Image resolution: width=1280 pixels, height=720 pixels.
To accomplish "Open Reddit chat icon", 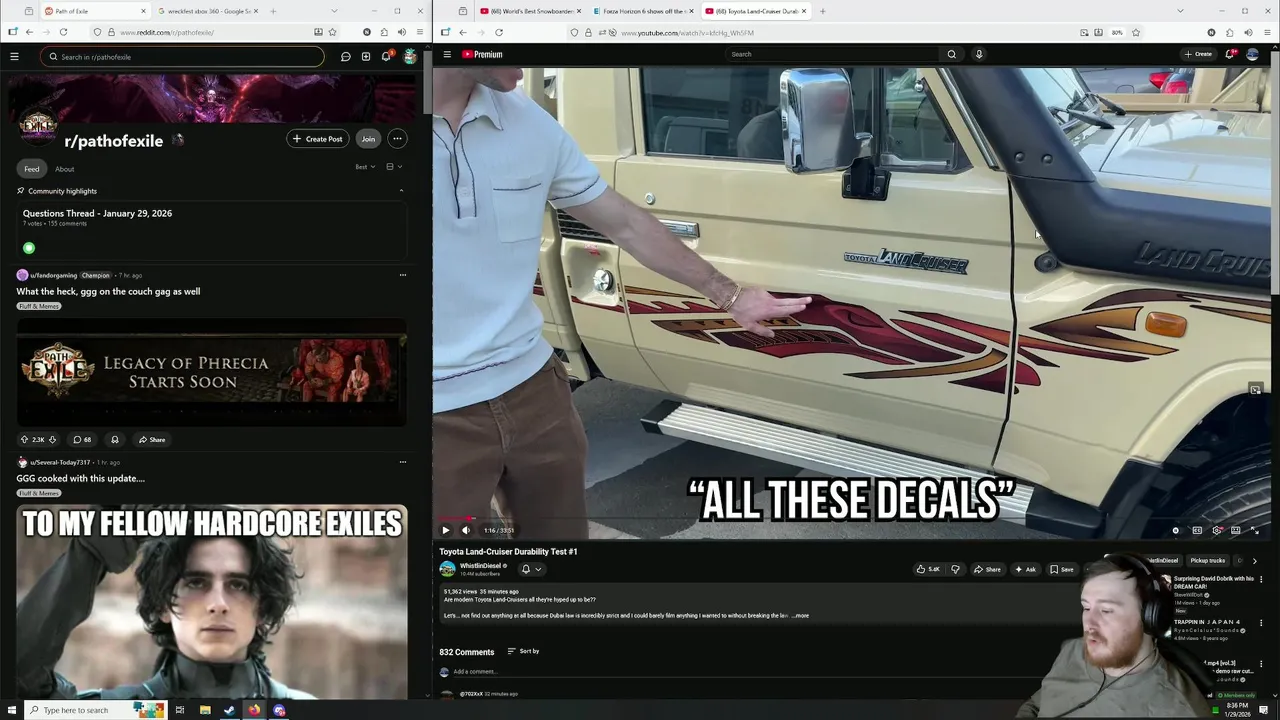I will 345,57.
